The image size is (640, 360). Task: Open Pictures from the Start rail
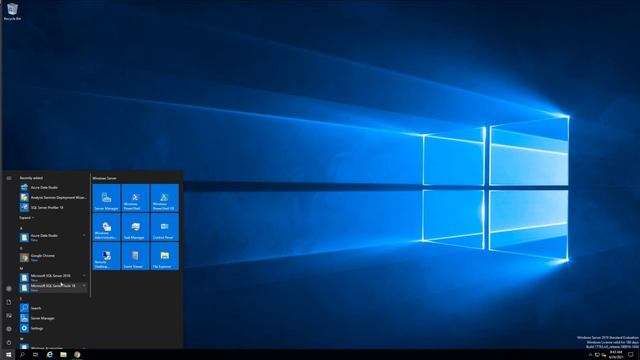click(9, 316)
